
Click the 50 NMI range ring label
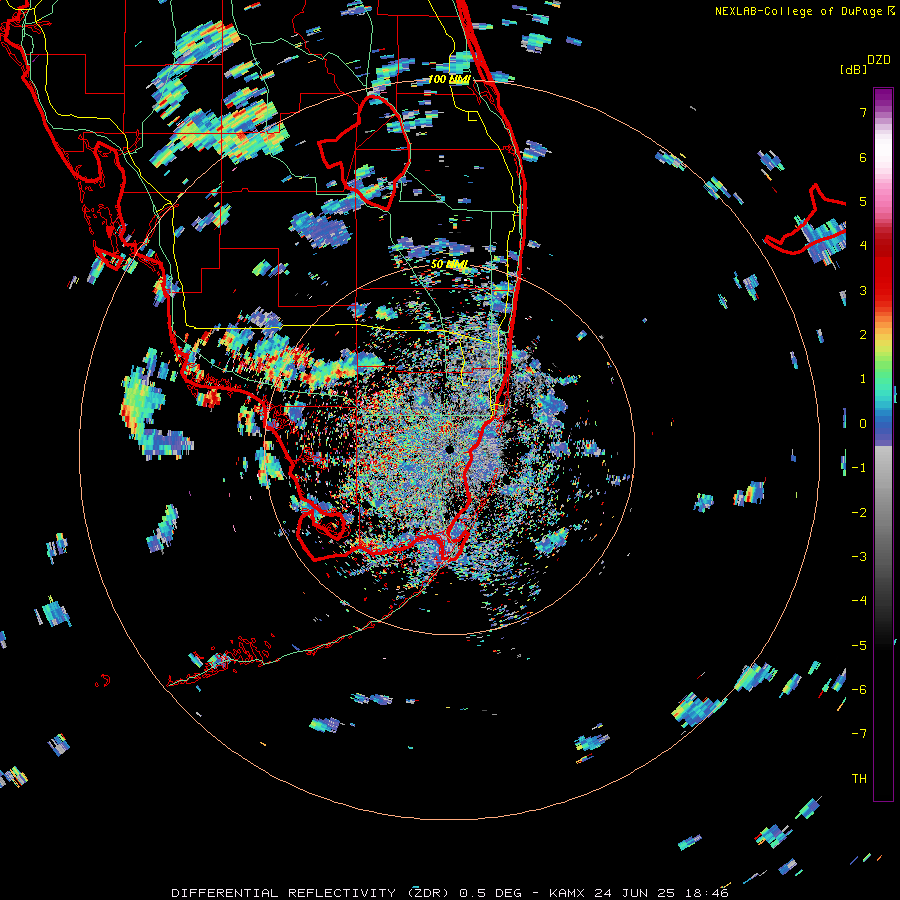click(x=449, y=265)
